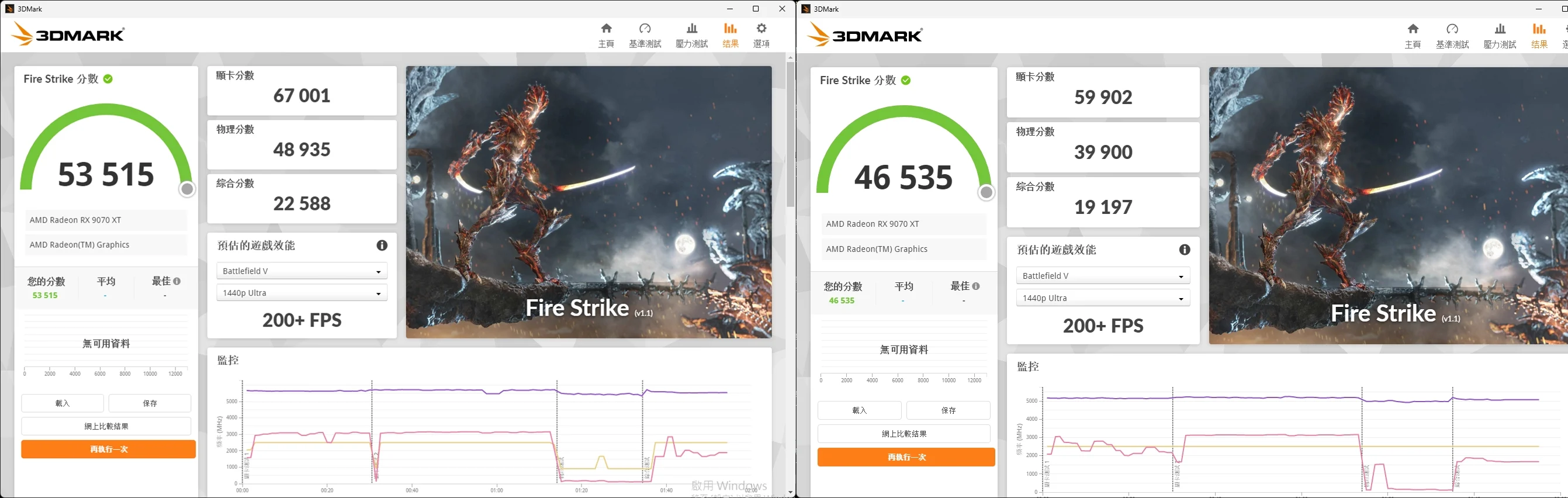Click the Save button in left window
Viewport: 1568px width, 498px height.
(x=150, y=403)
